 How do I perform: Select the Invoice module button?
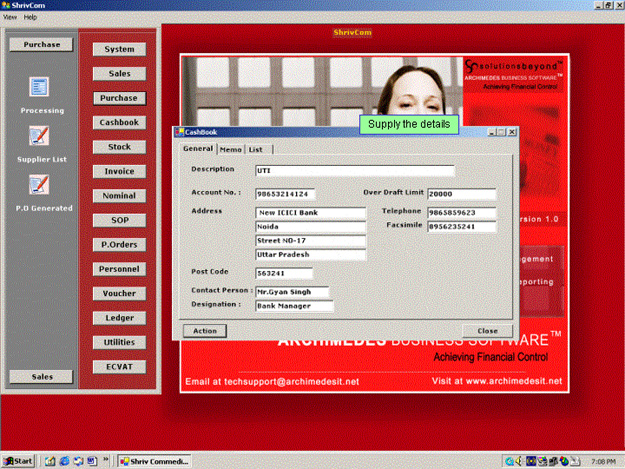119,171
